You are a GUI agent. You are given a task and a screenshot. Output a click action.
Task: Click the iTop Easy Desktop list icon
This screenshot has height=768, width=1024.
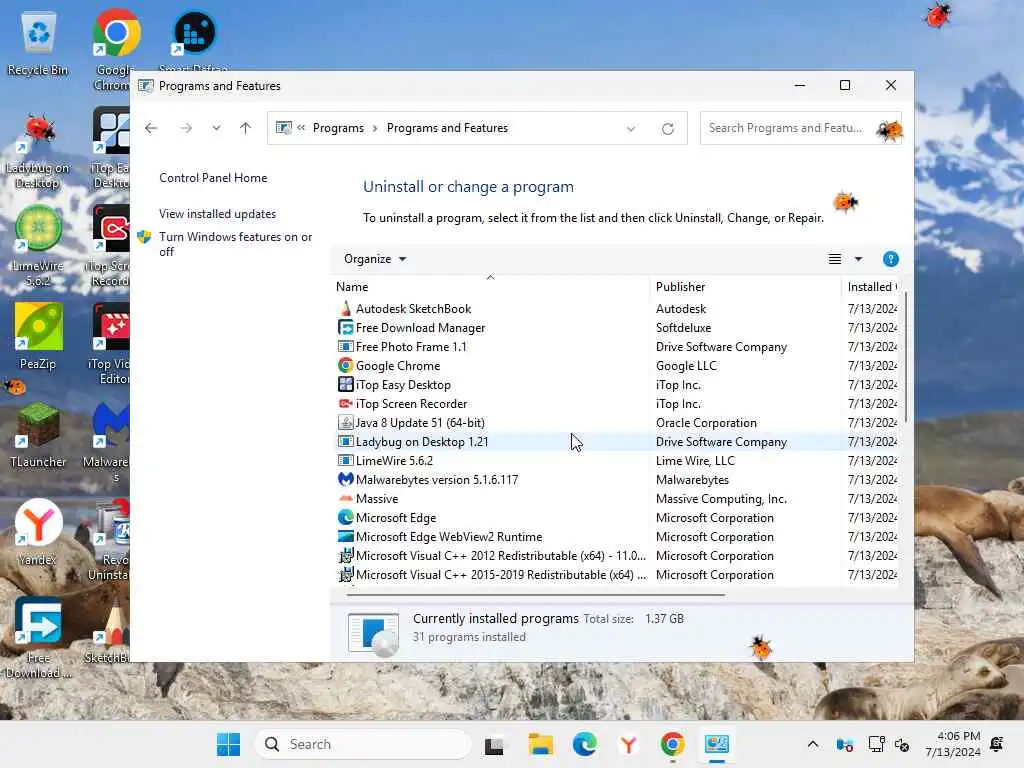[345, 385]
